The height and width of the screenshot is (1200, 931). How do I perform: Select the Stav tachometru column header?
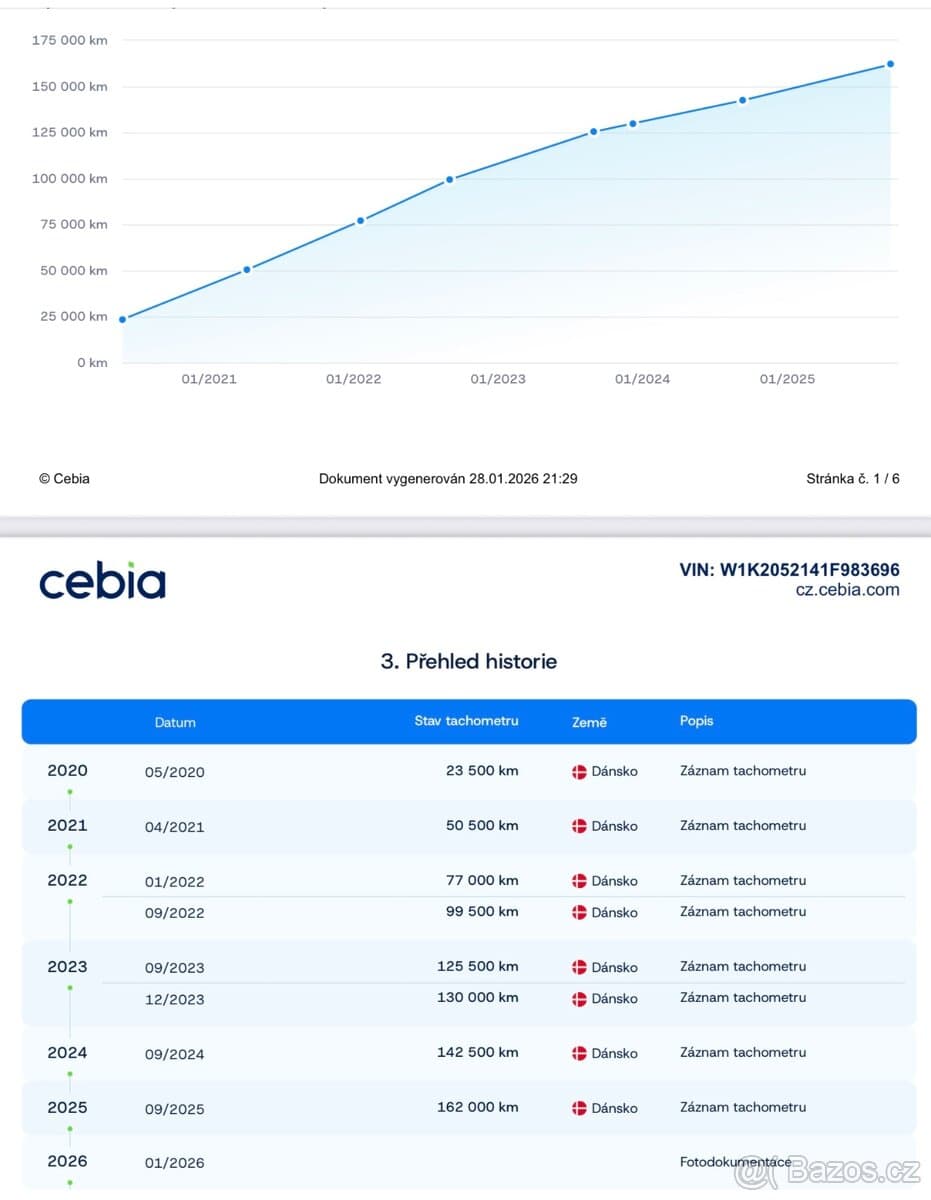pos(466,720)
